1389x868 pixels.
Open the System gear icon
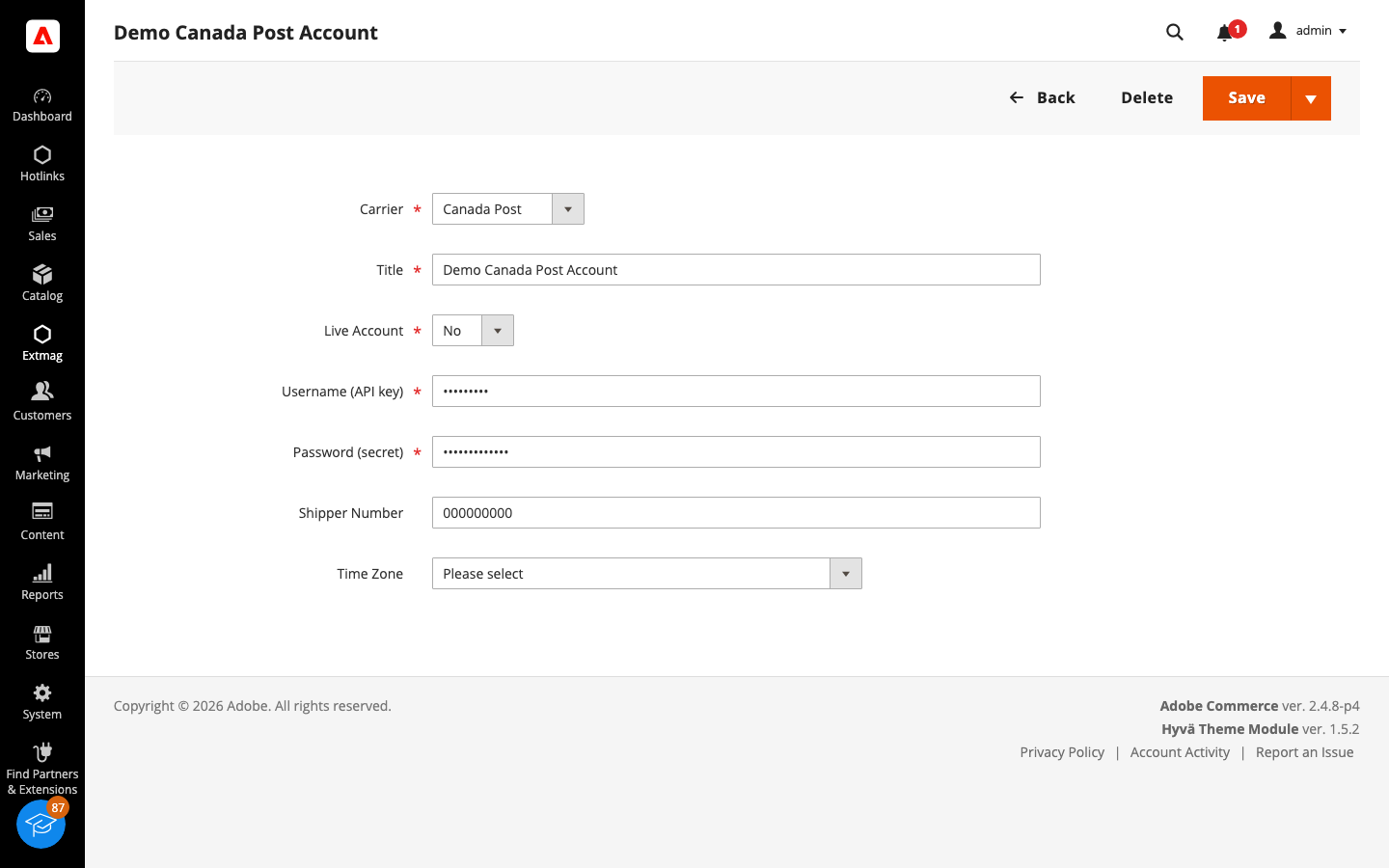(x=42, y=692)
